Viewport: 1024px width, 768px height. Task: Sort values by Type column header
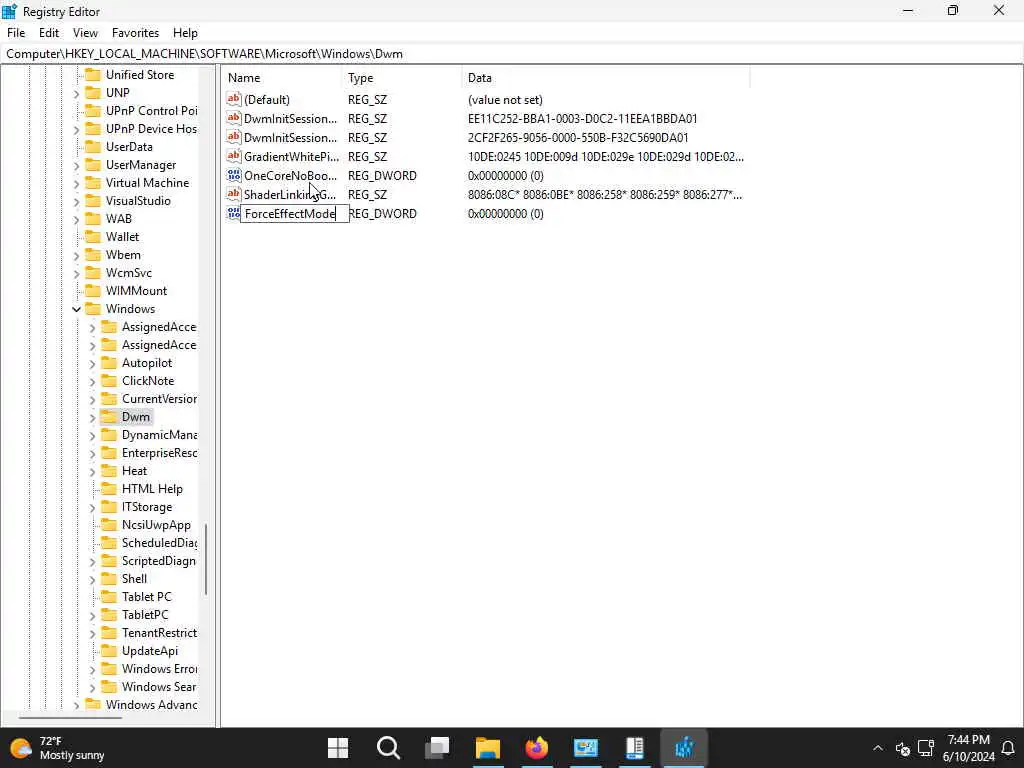pyautogui.click(x=402, y=78)
